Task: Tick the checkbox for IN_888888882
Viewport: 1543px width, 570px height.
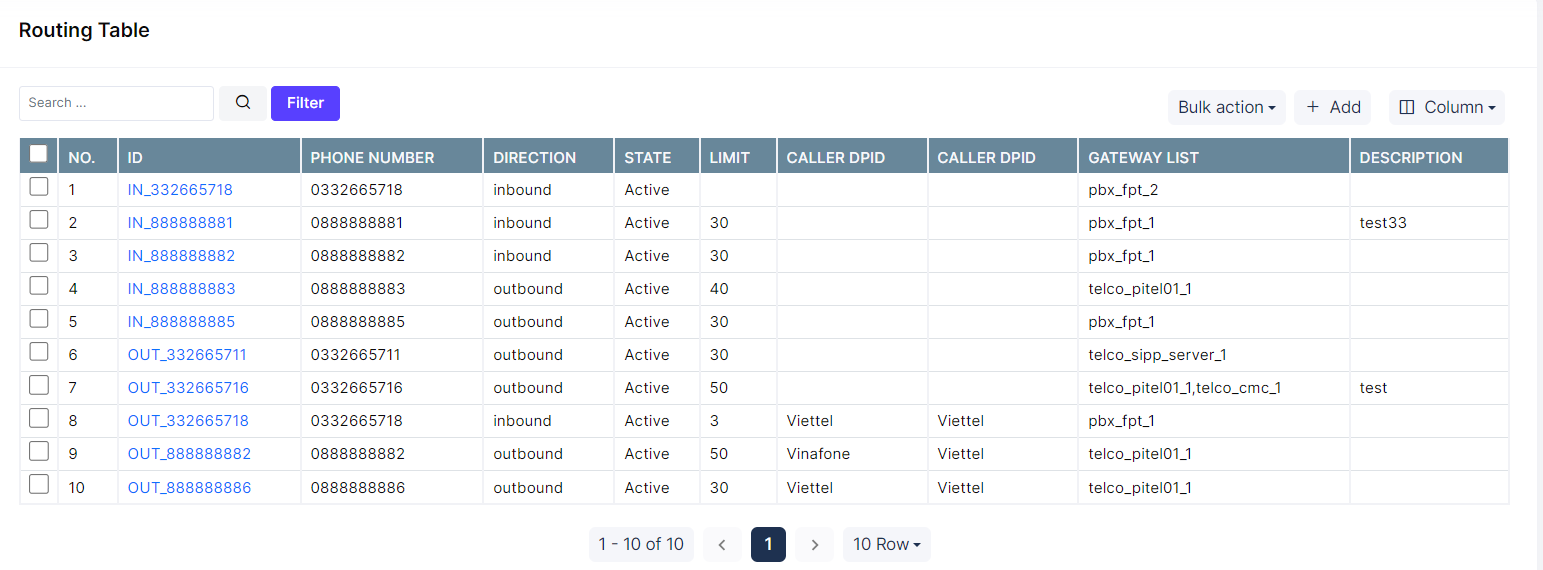Action: [x=39, y=253]
